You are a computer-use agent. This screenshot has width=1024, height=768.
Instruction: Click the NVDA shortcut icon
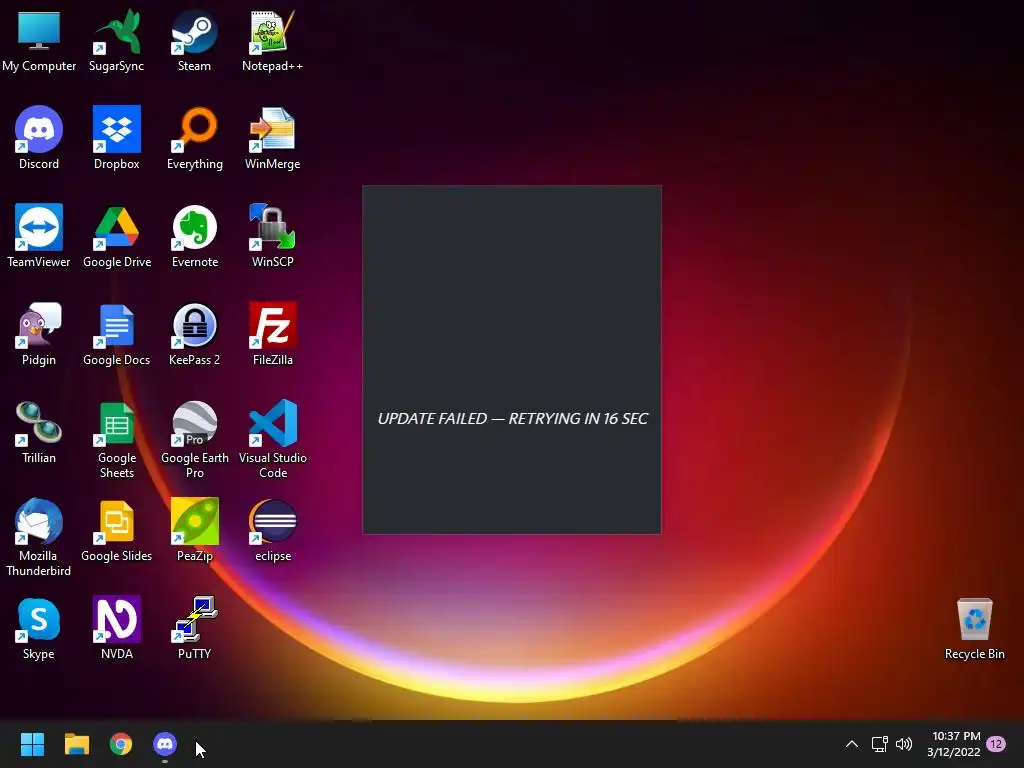tap(117, 619)
